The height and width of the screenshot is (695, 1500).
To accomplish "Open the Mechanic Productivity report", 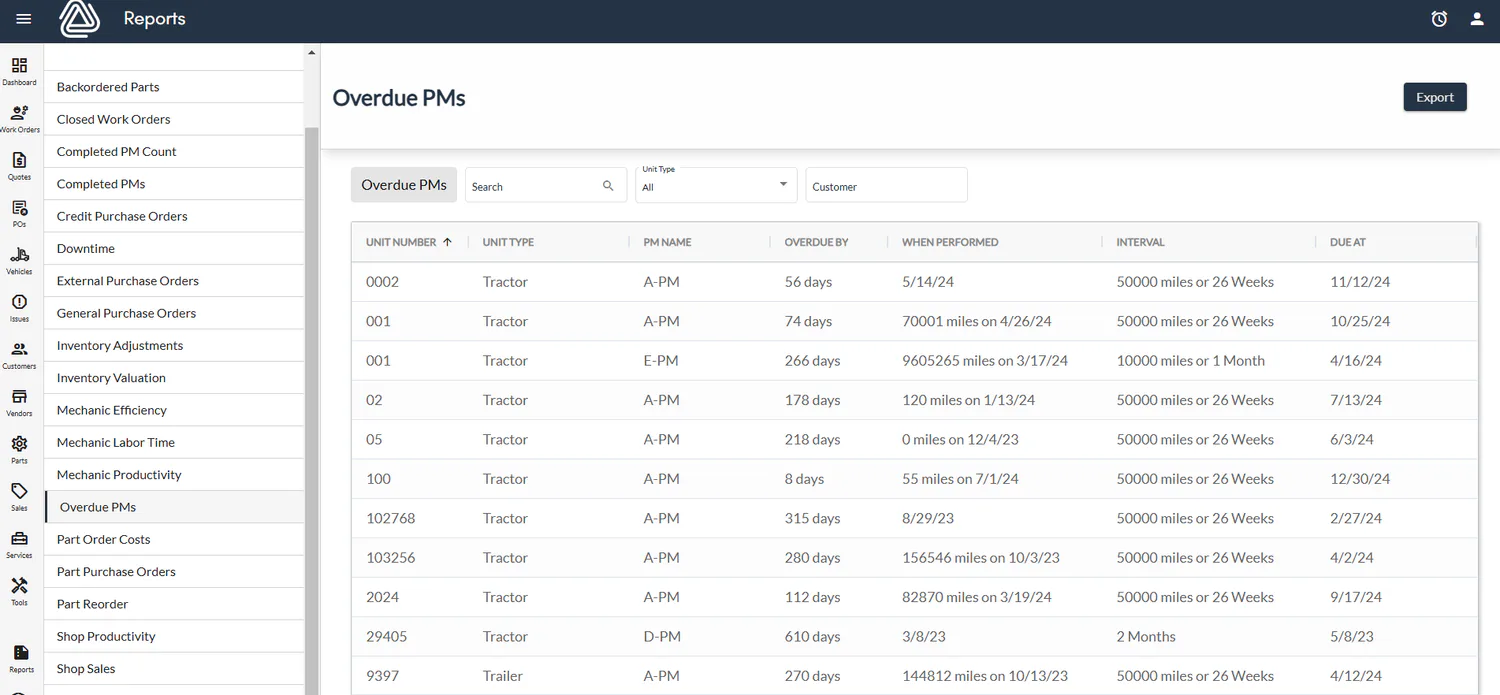I will [x=174, y=475].
